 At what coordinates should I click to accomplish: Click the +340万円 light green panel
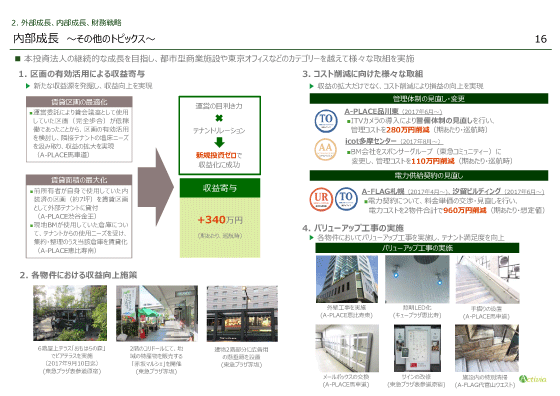pyautogui.click(x=220, y=227)
